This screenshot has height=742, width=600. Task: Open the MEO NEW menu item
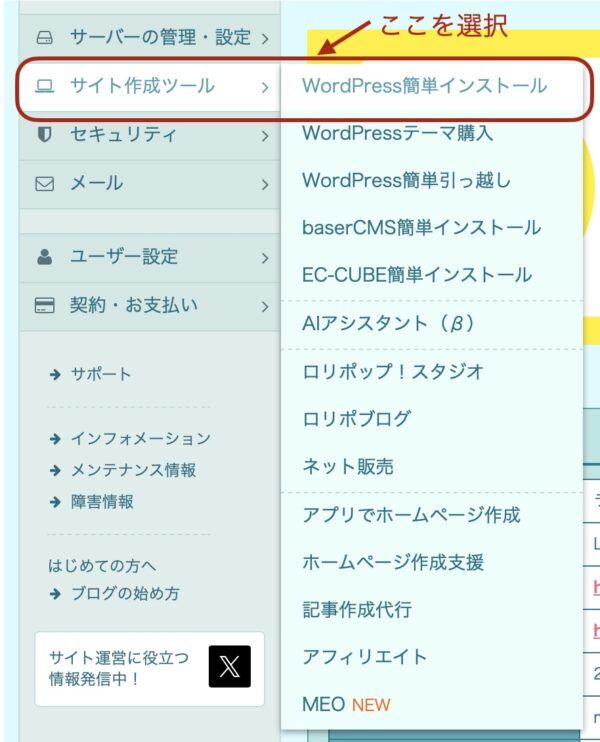pyautogui.click(x=346, y=705)
